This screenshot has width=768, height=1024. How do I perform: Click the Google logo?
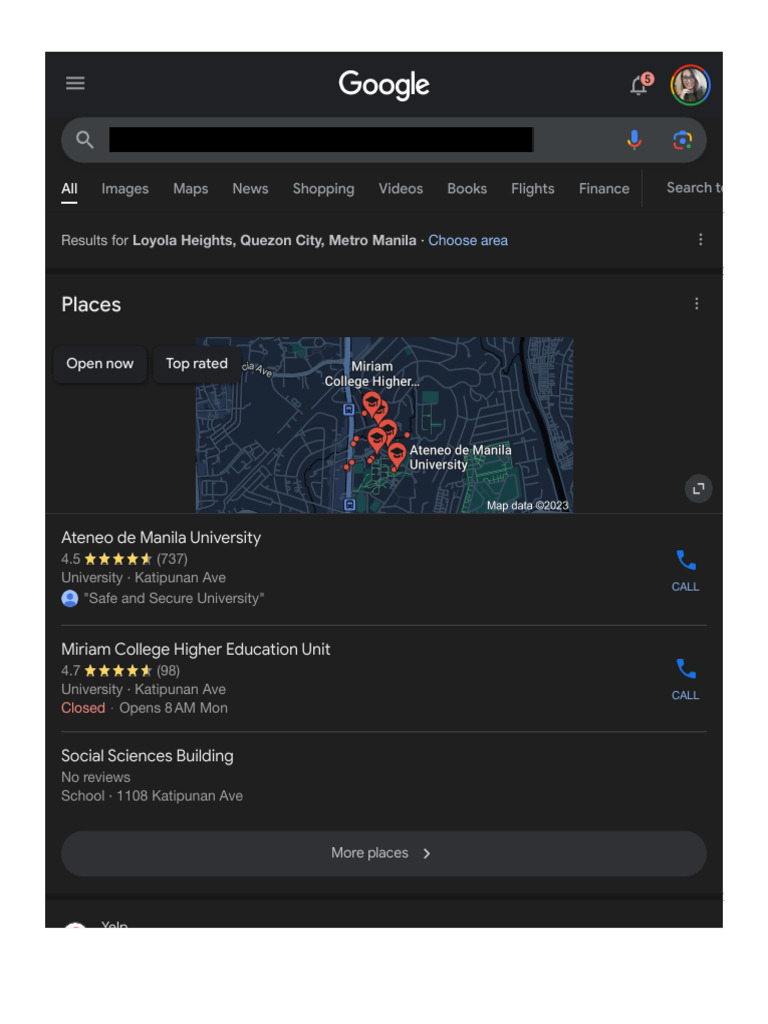[x=384, y=85]
